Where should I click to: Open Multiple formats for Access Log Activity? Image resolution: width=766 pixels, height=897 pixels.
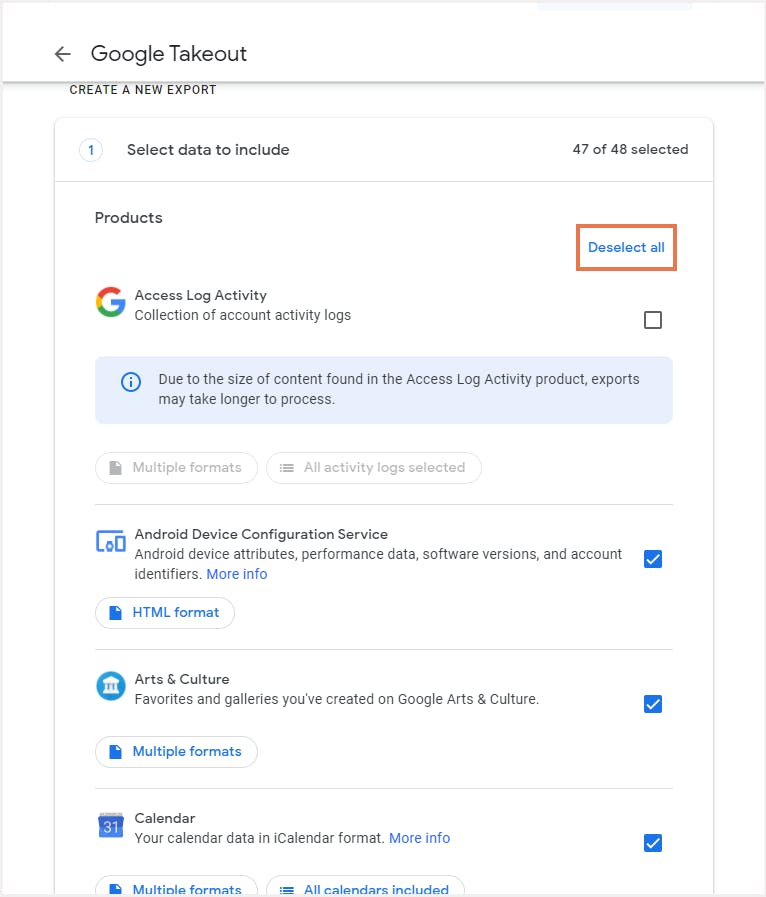[176, 467]
